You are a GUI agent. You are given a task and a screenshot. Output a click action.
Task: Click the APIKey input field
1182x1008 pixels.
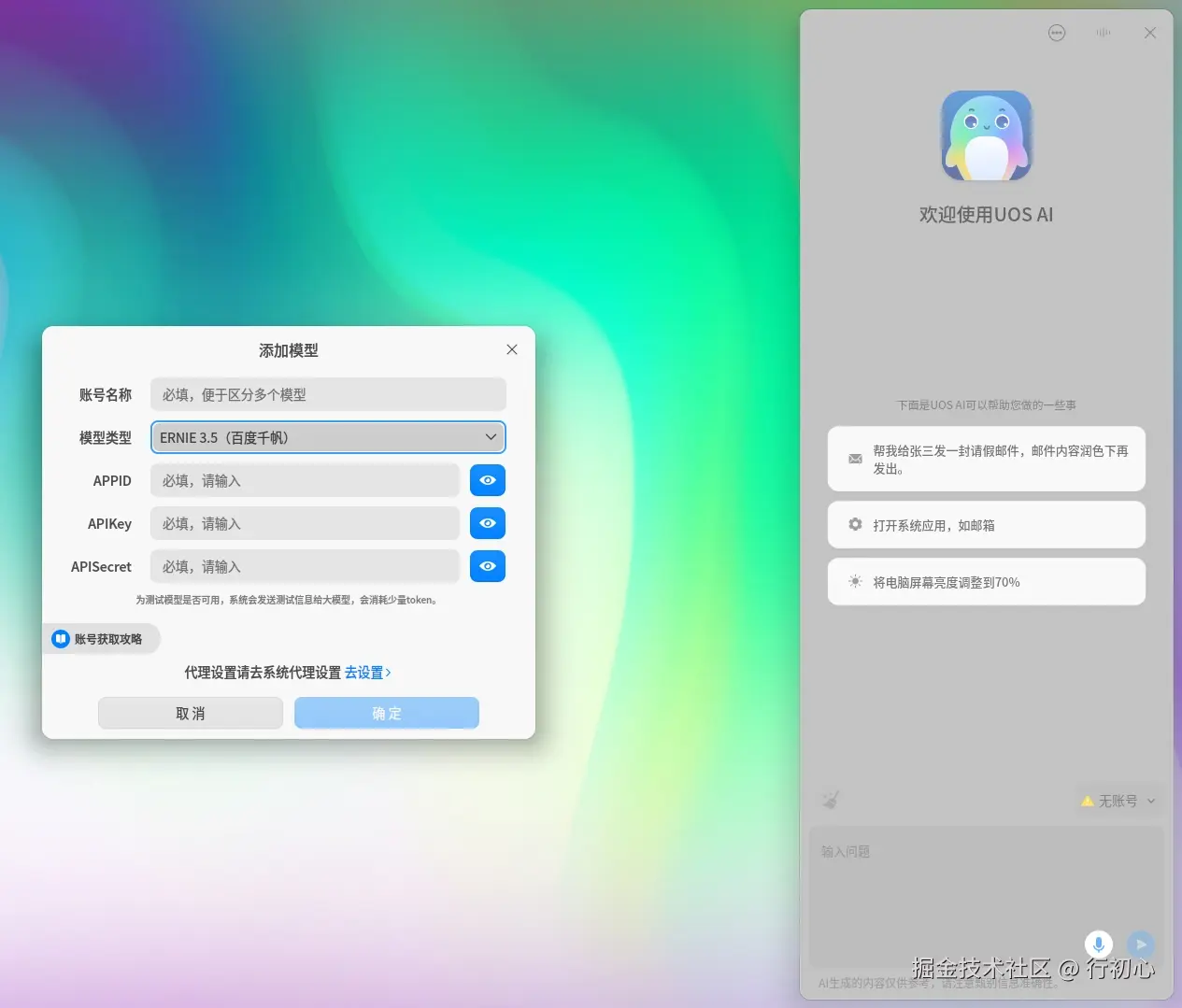[x=305, y=523]
